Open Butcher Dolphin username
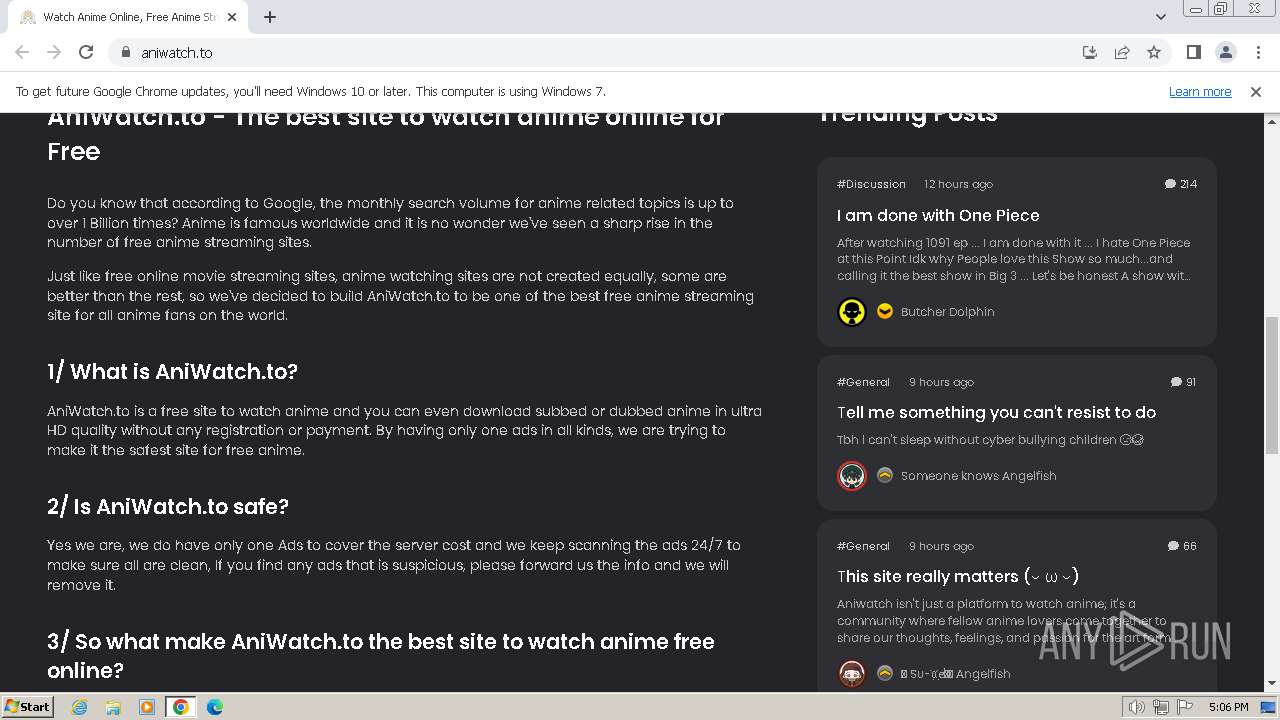 coord(947,312)
